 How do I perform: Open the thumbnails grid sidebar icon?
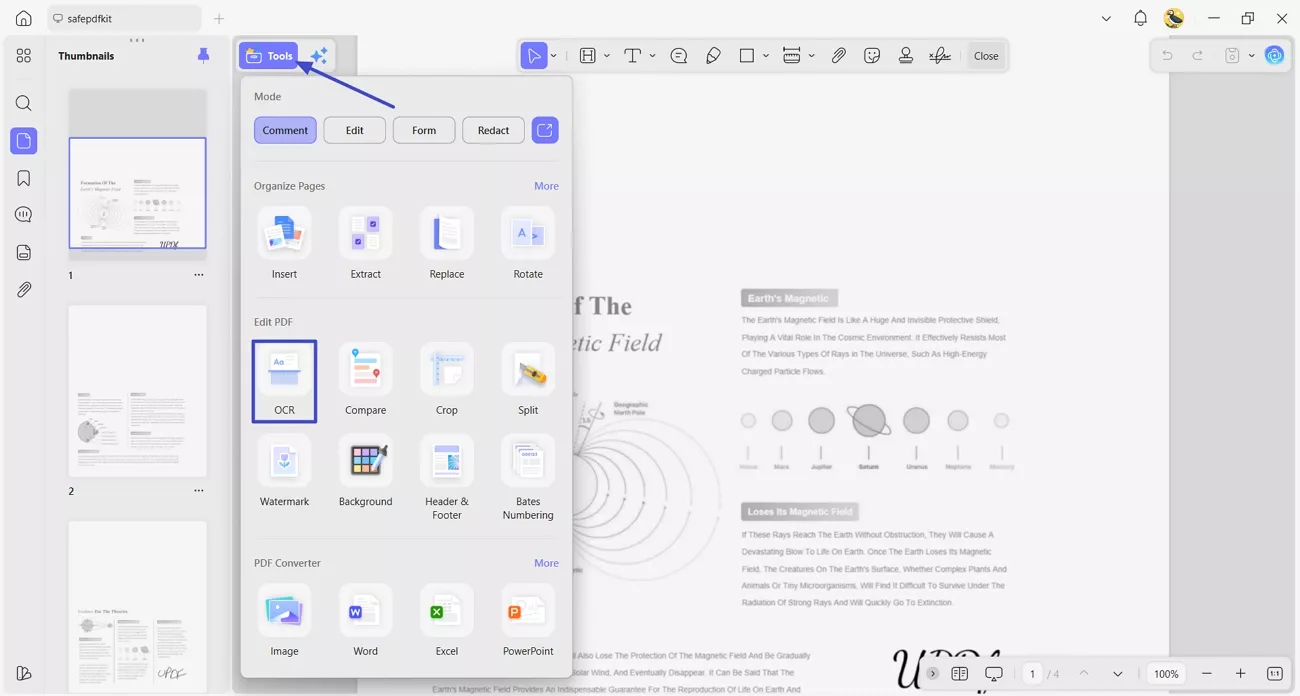(24, 56)
